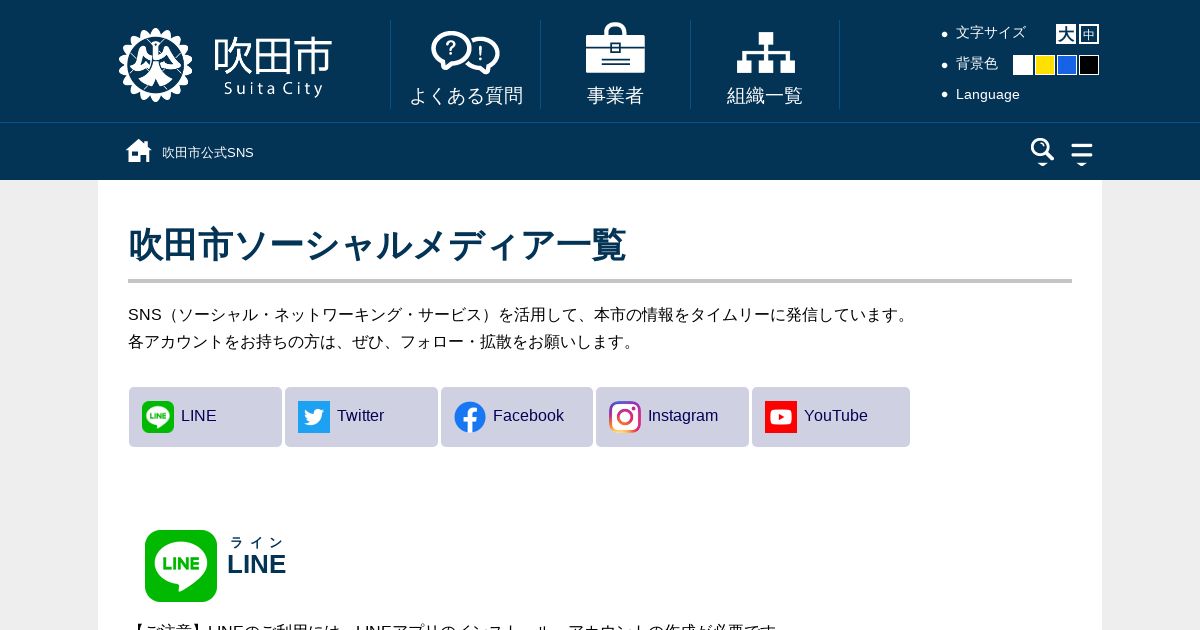The height and width of the screenshot is (630, 1200).
Task: Open the よくある質問 speech-bubble icon
Action: tap(465, 52)
